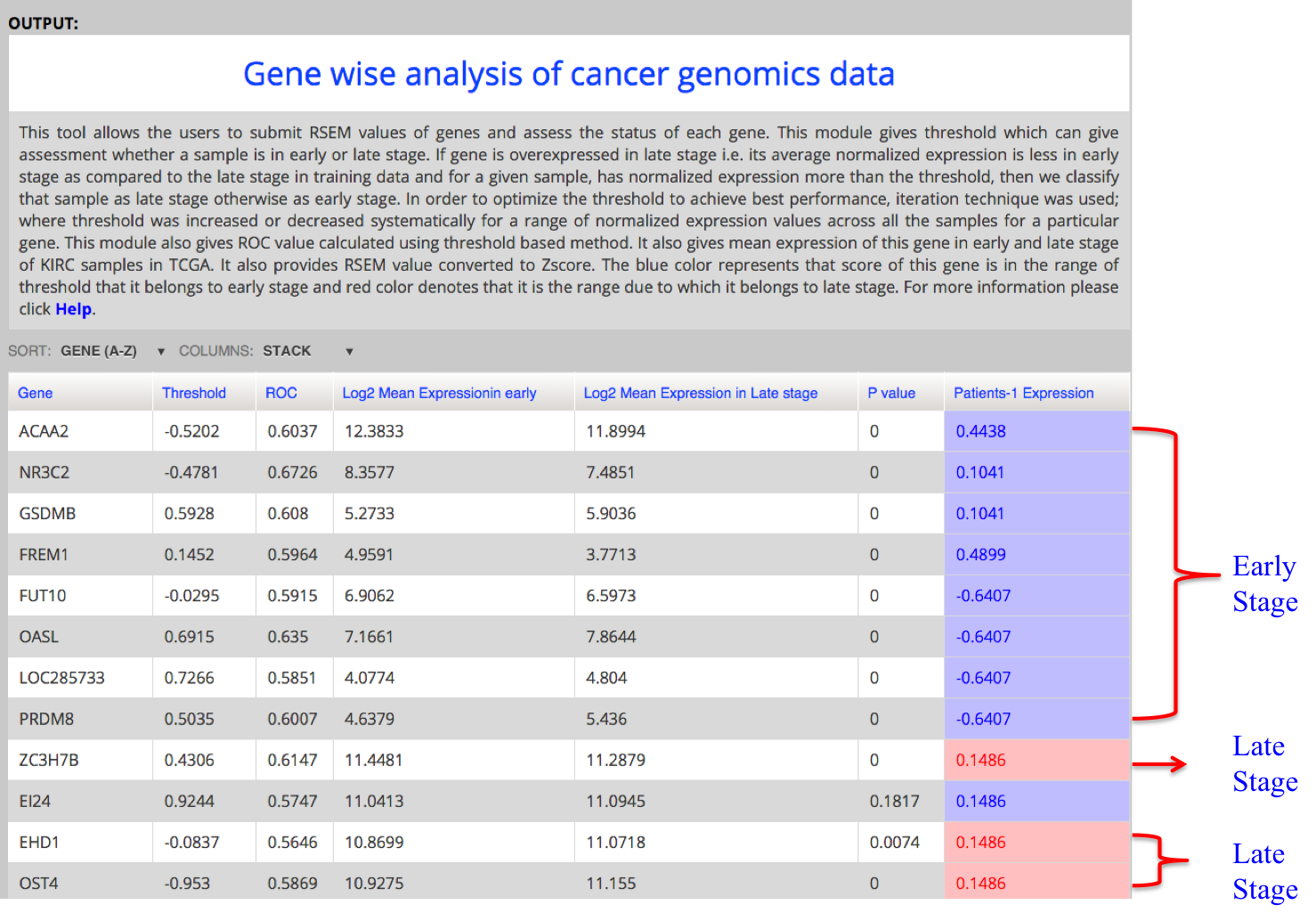Click Log2 Mean Expression in Late stage header
The image size is (1316, 913).
(x=700, y=393)
